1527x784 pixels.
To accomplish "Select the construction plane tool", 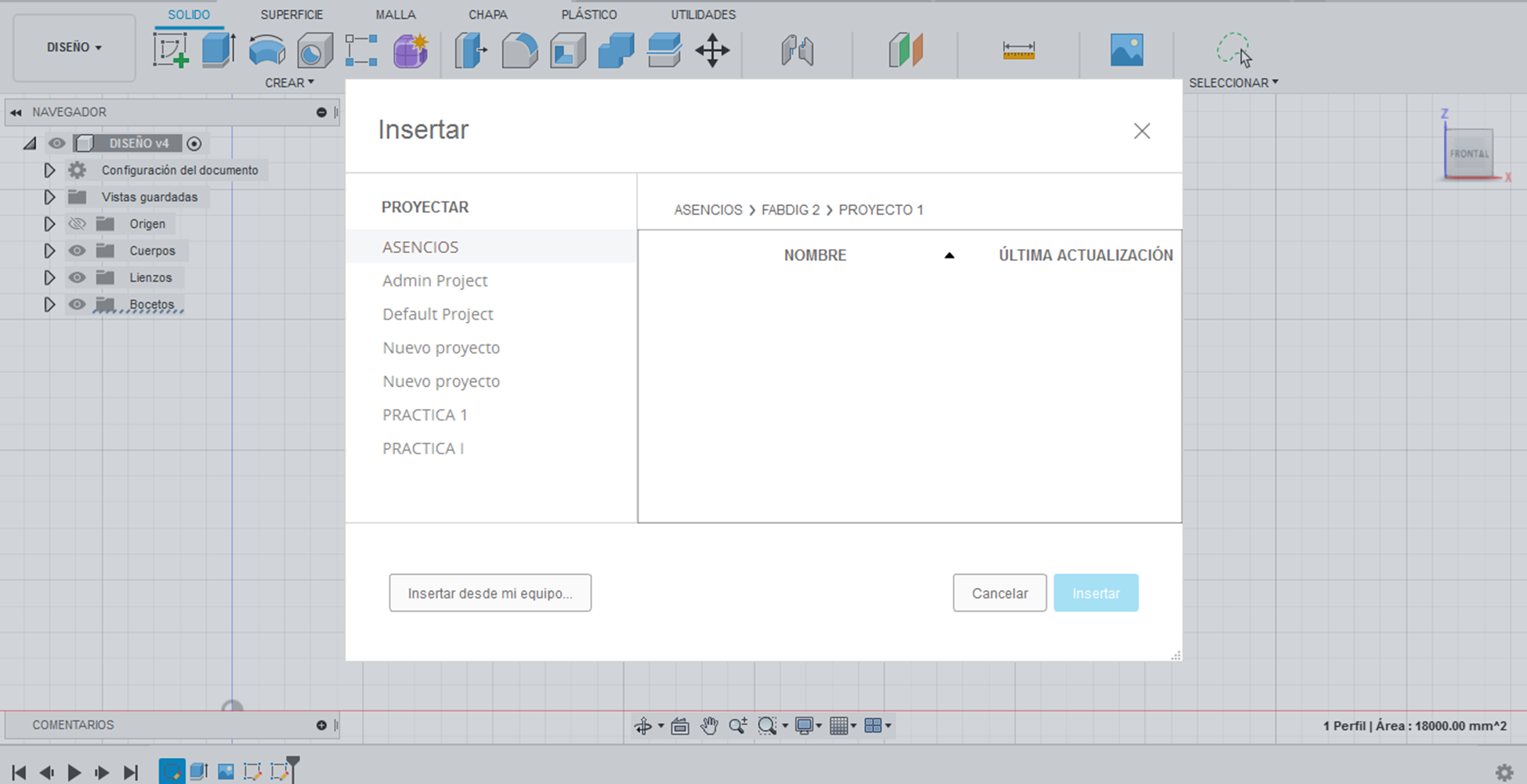I will click(906, 50).
